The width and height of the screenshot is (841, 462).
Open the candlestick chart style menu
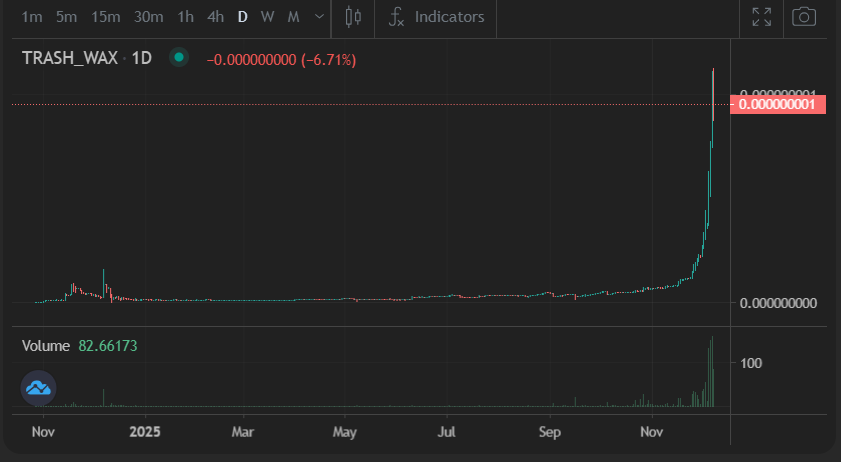pyautogui.click(x=353, y=17)
